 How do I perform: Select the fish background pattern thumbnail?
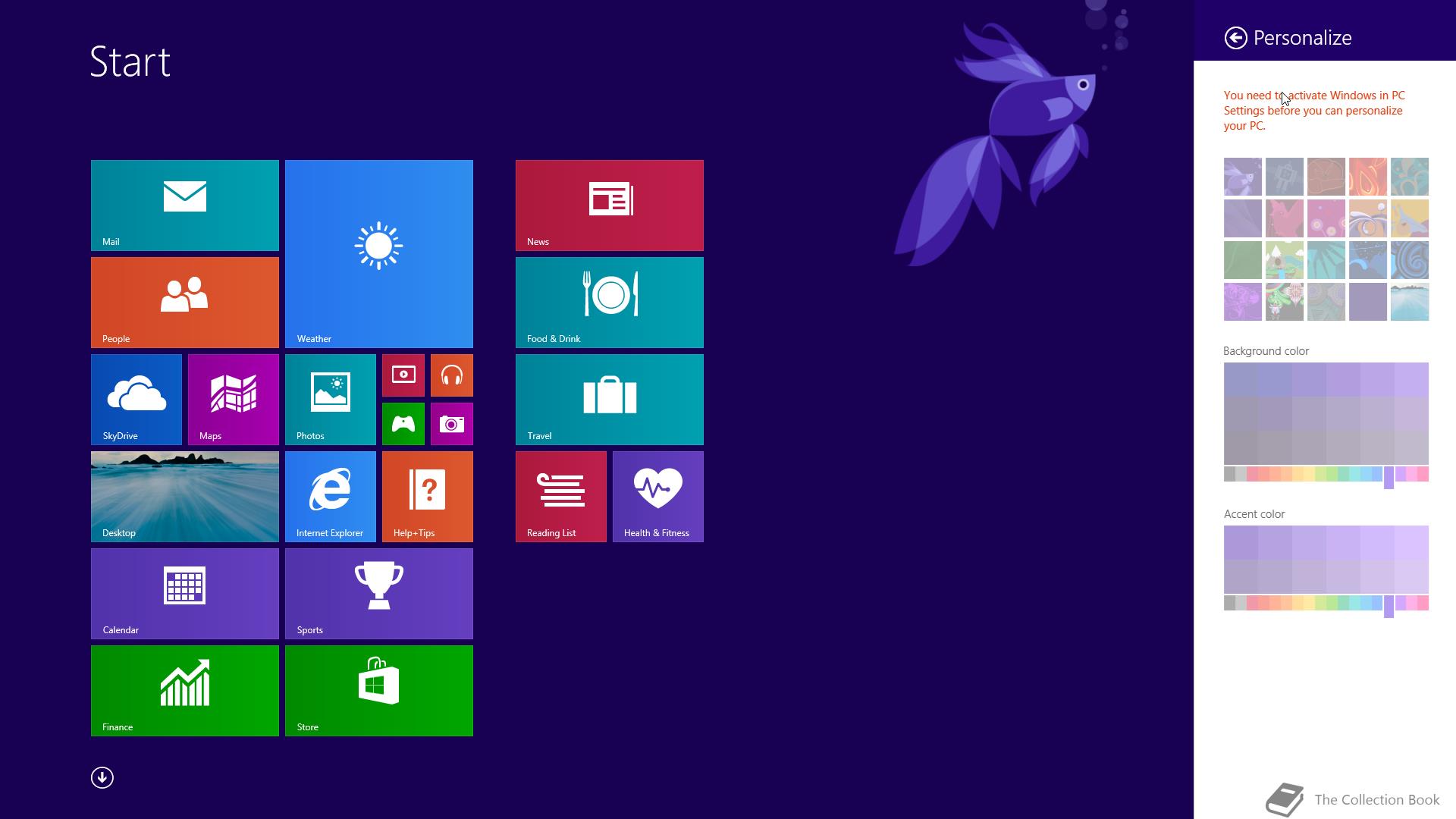pos(1242,177)
